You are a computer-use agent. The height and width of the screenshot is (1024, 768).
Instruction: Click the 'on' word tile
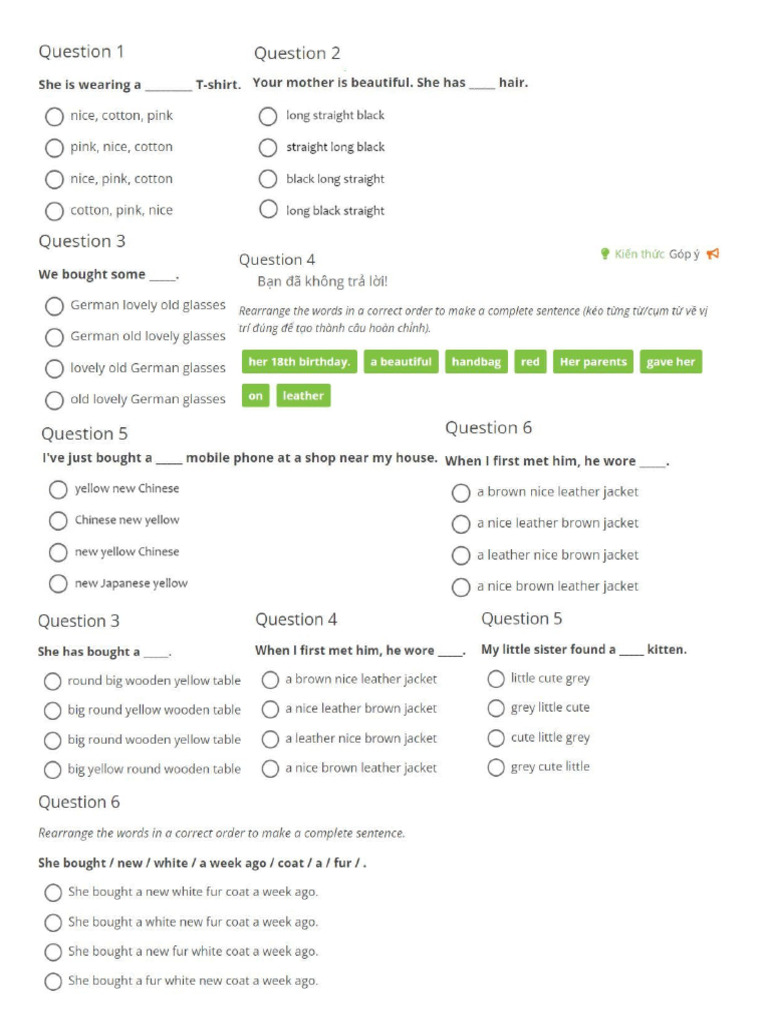(256, 396)
